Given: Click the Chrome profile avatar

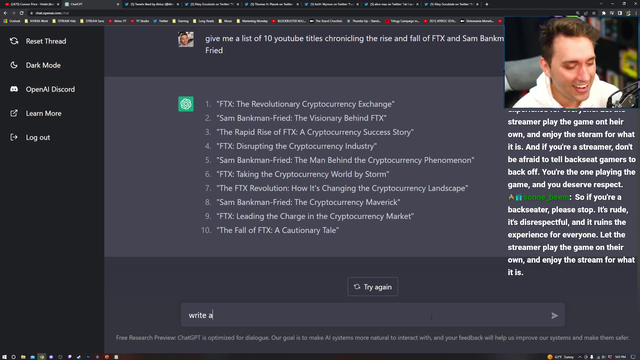Looking at the screenshot, I should (x=629, y=13).
